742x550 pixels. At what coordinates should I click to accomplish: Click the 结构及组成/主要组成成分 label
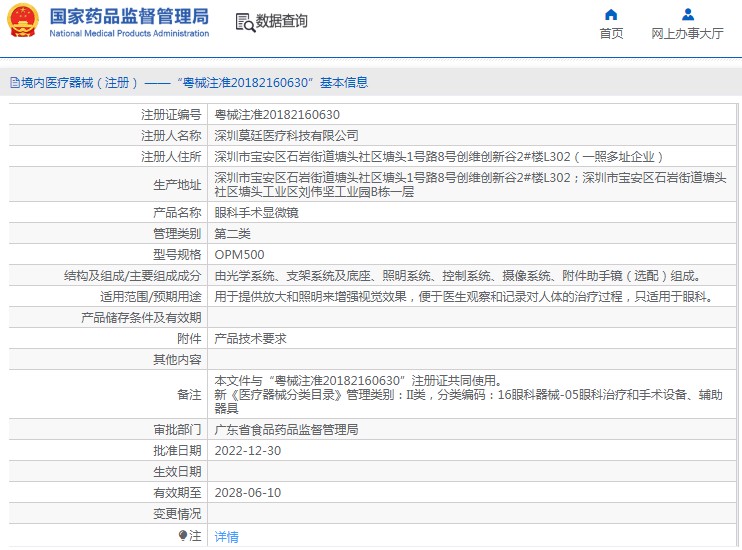(x=132, y=275)
